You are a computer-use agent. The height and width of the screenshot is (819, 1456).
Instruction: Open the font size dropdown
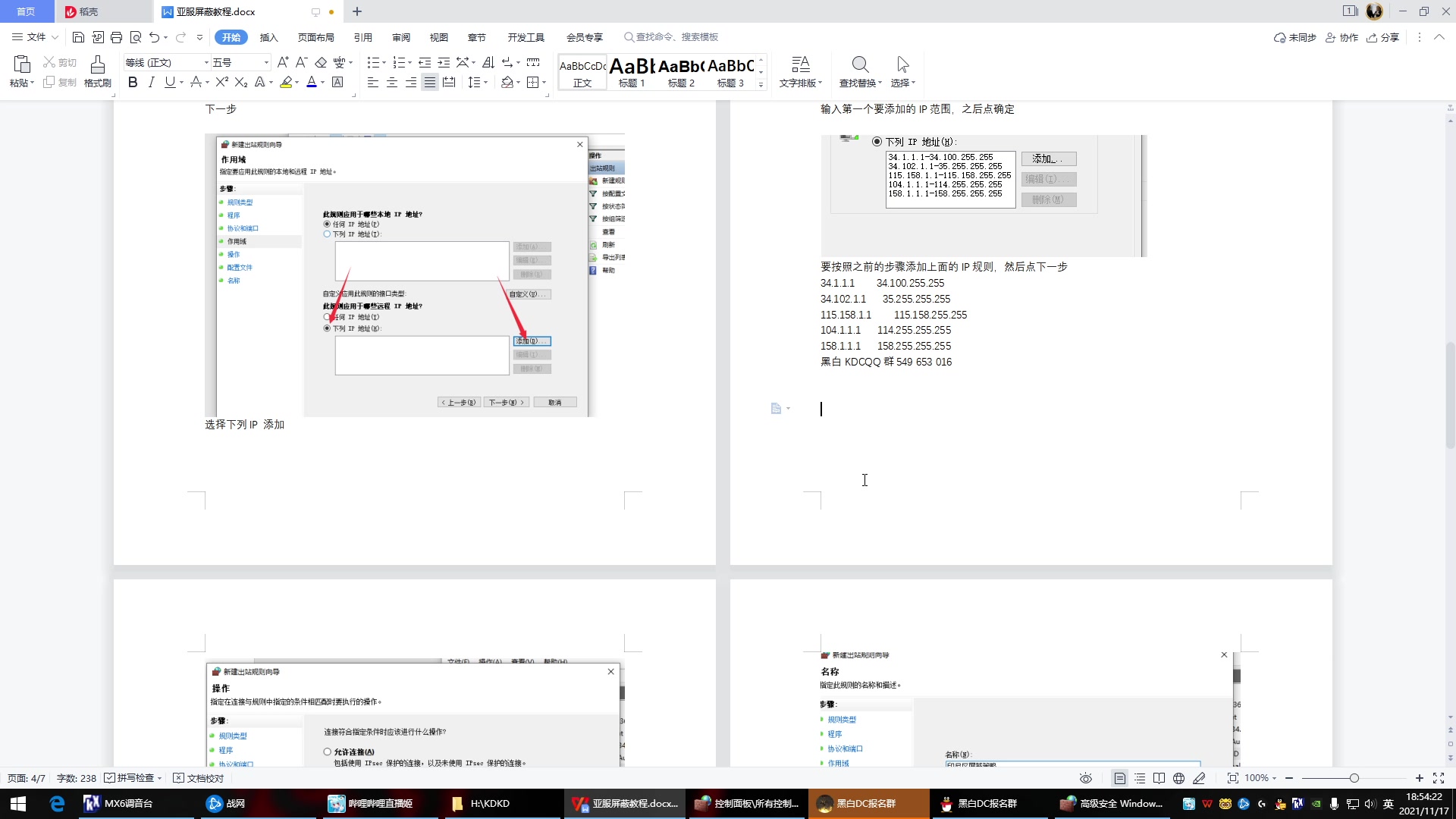[266, 62]
